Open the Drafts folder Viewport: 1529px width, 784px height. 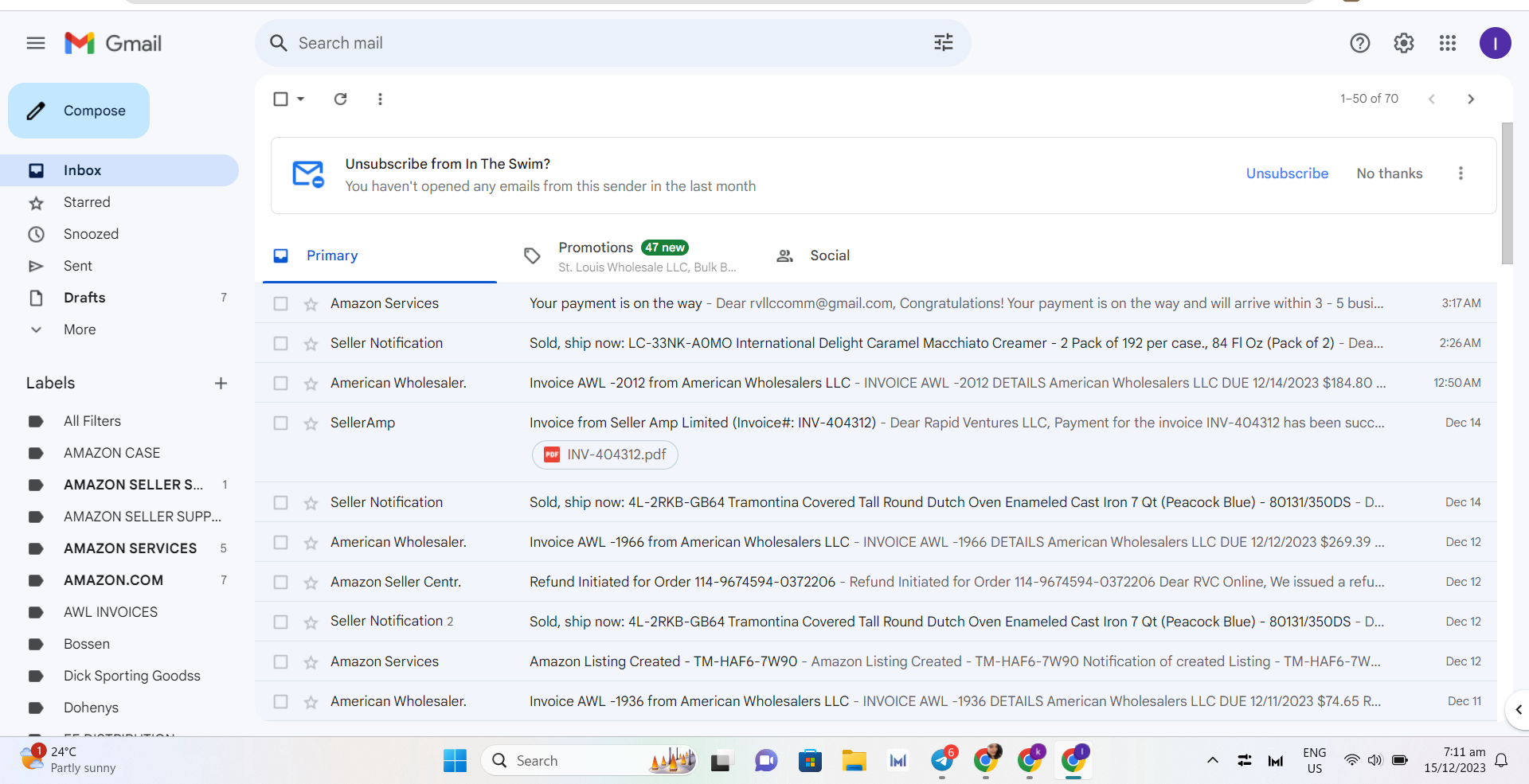pyautogui.click(x=119, y=298)
